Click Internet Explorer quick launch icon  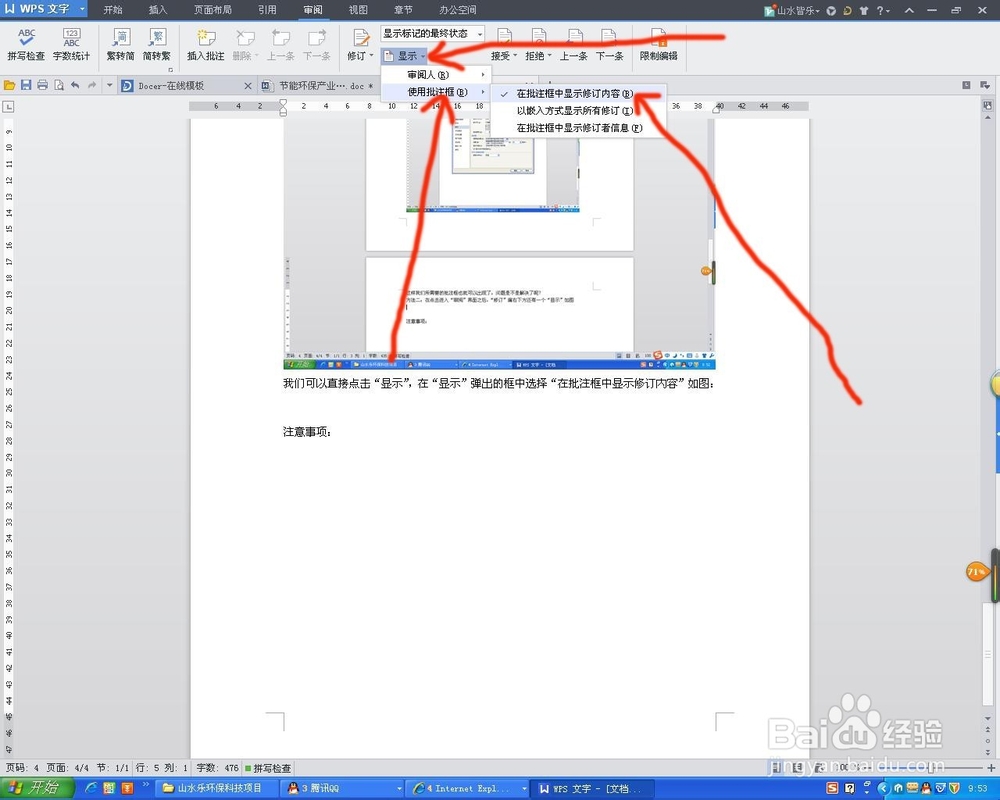coord(91,788)
